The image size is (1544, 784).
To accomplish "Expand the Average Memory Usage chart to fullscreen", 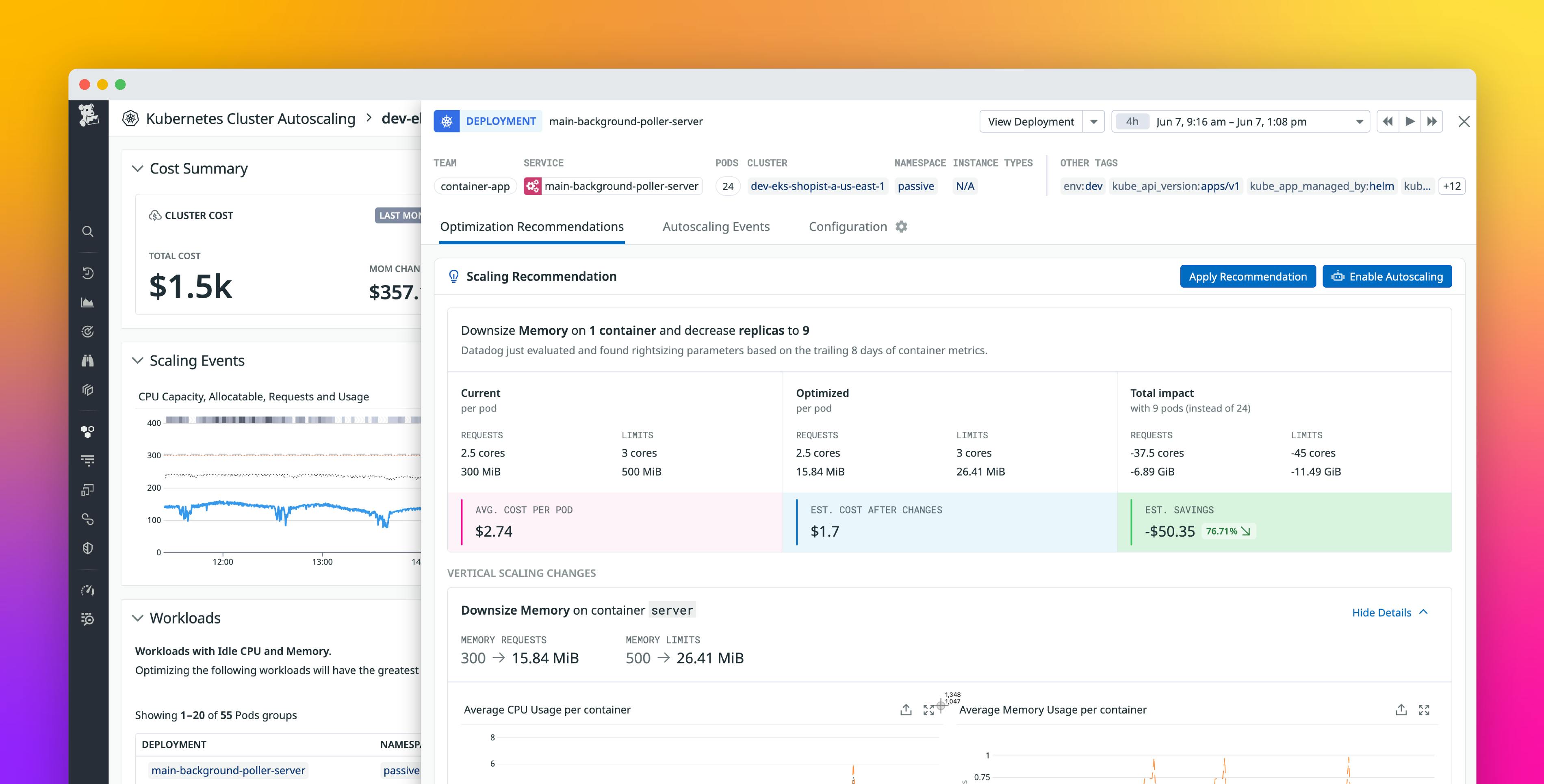I will point(1425,710).
